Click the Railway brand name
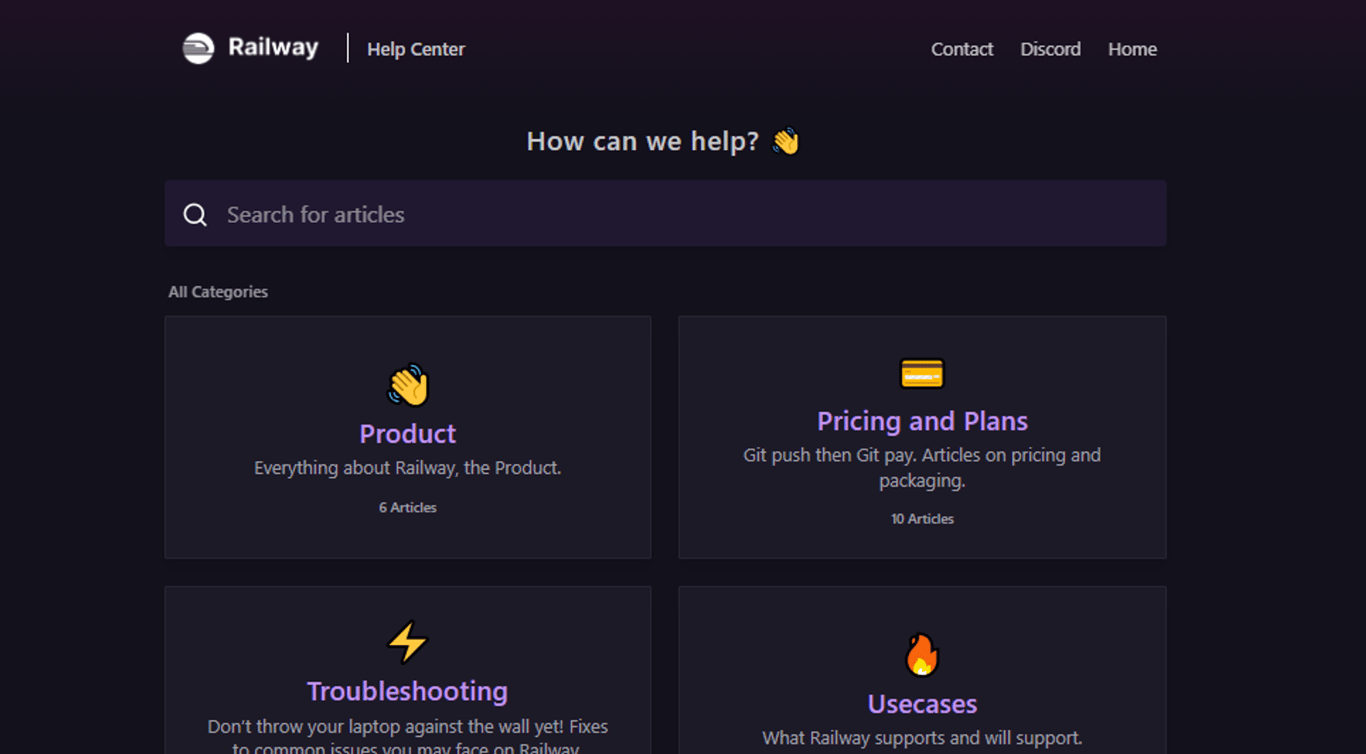 coord(273,47)
